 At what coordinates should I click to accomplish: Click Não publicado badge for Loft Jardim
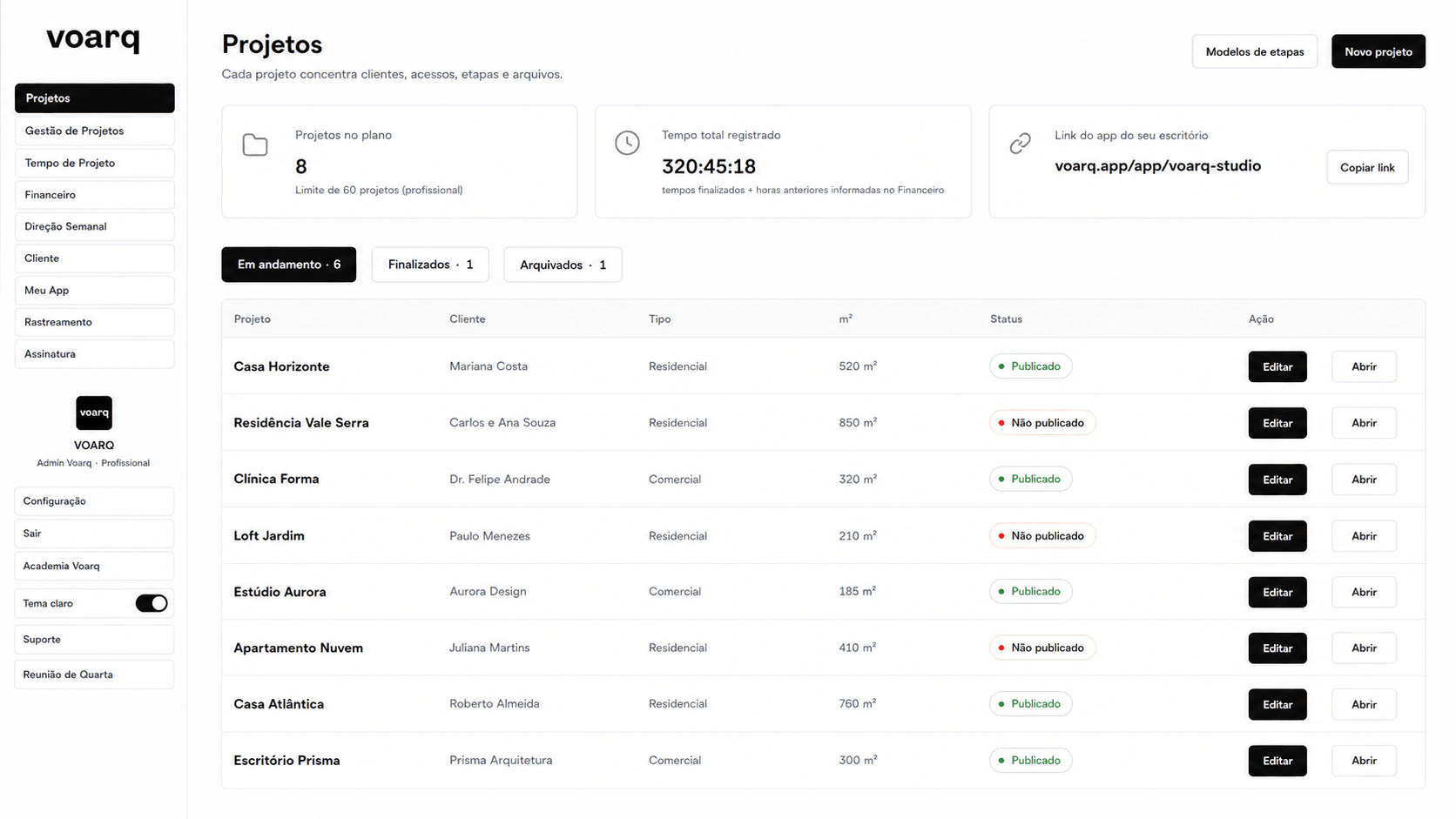pos(1042,536)
